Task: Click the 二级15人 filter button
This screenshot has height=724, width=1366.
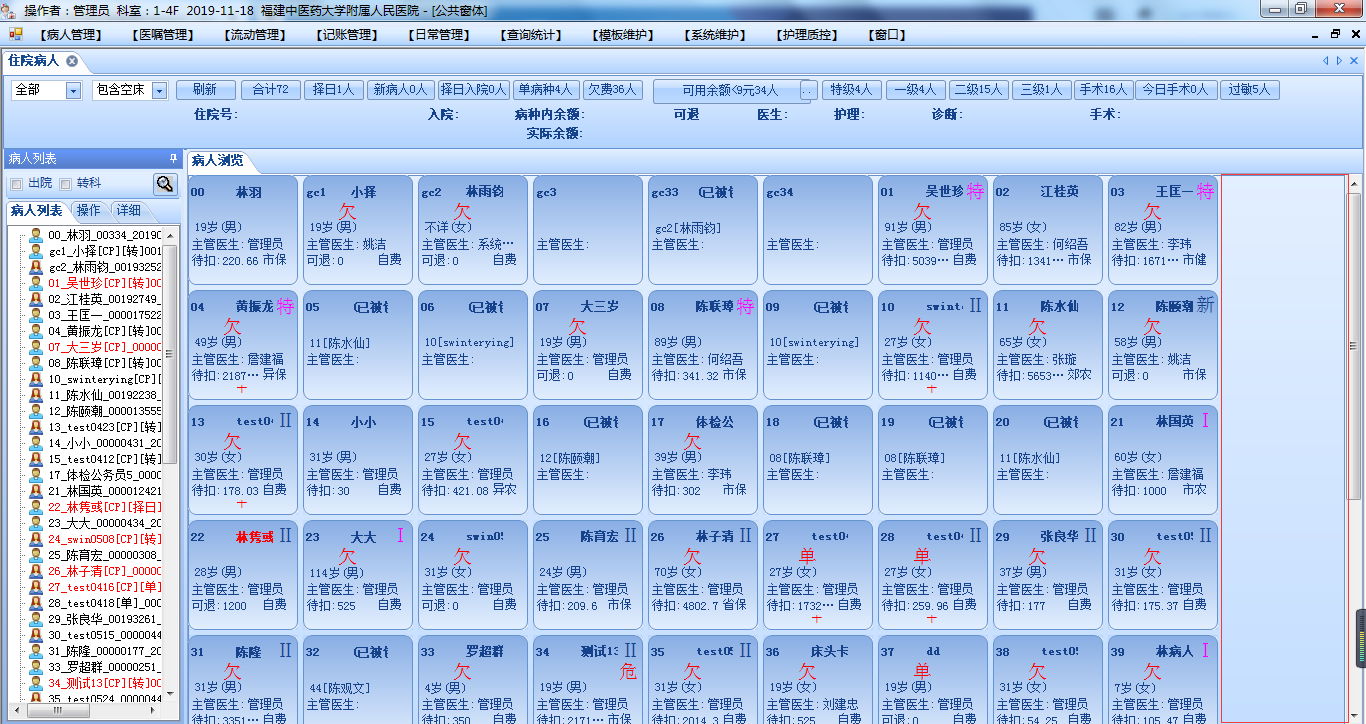Action: click(978, 90)
